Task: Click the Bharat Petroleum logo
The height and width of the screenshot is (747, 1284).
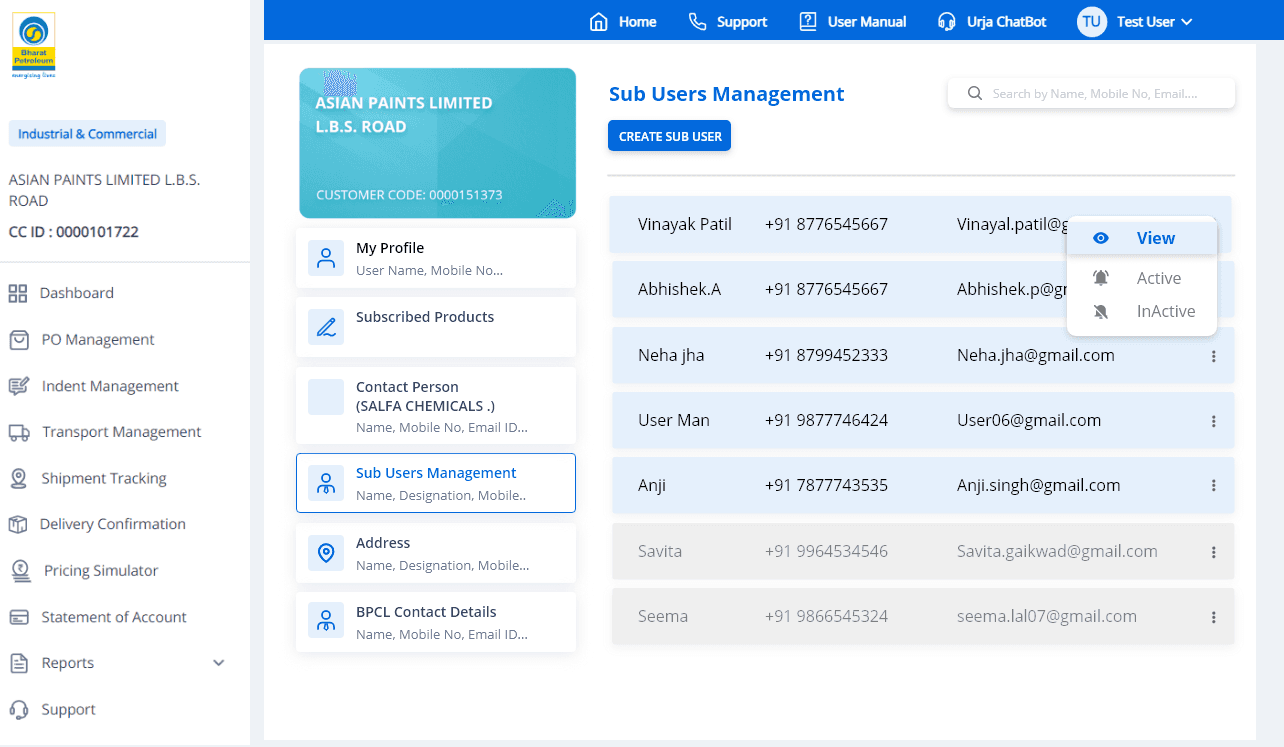Action: coord(33,45)
